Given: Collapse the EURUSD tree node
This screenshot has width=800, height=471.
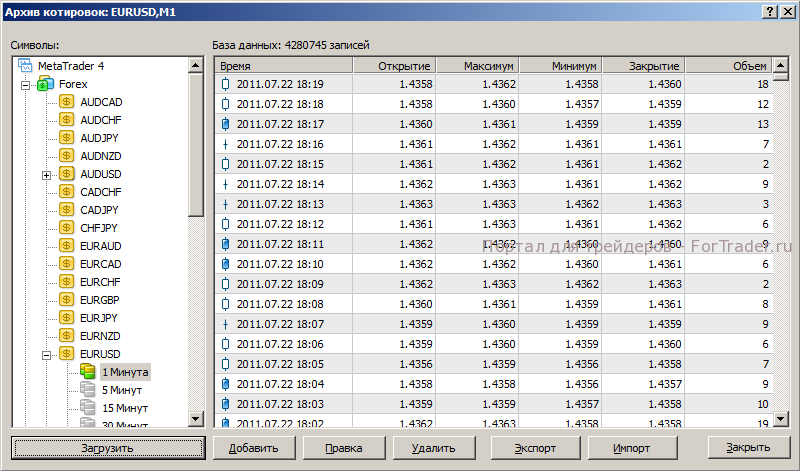Looking at the screenshot, I should pyautogui.click(x=46, y=355).
